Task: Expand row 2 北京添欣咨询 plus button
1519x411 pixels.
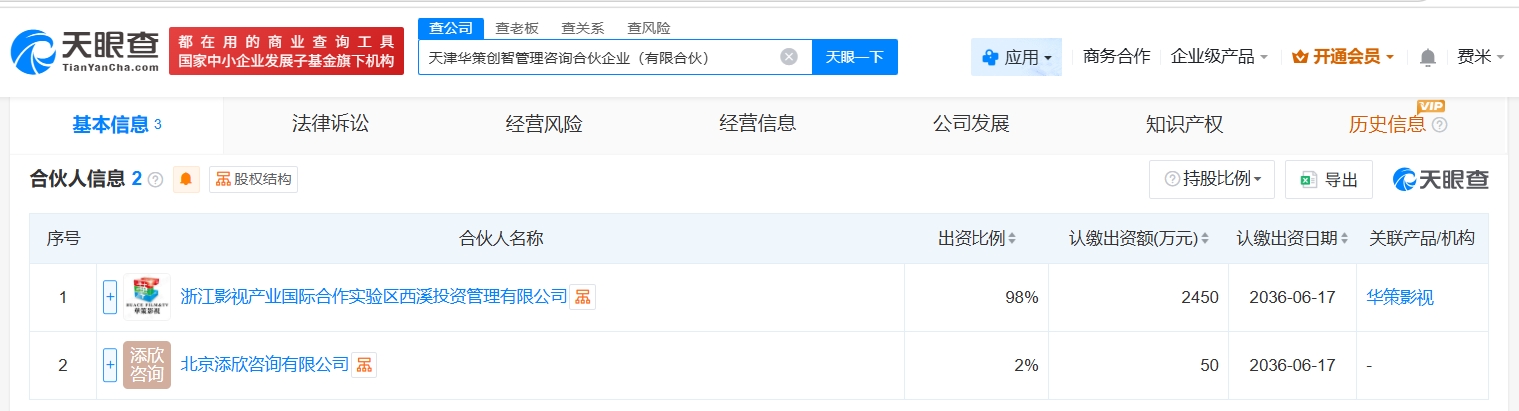Action: (x=110, y=366)
